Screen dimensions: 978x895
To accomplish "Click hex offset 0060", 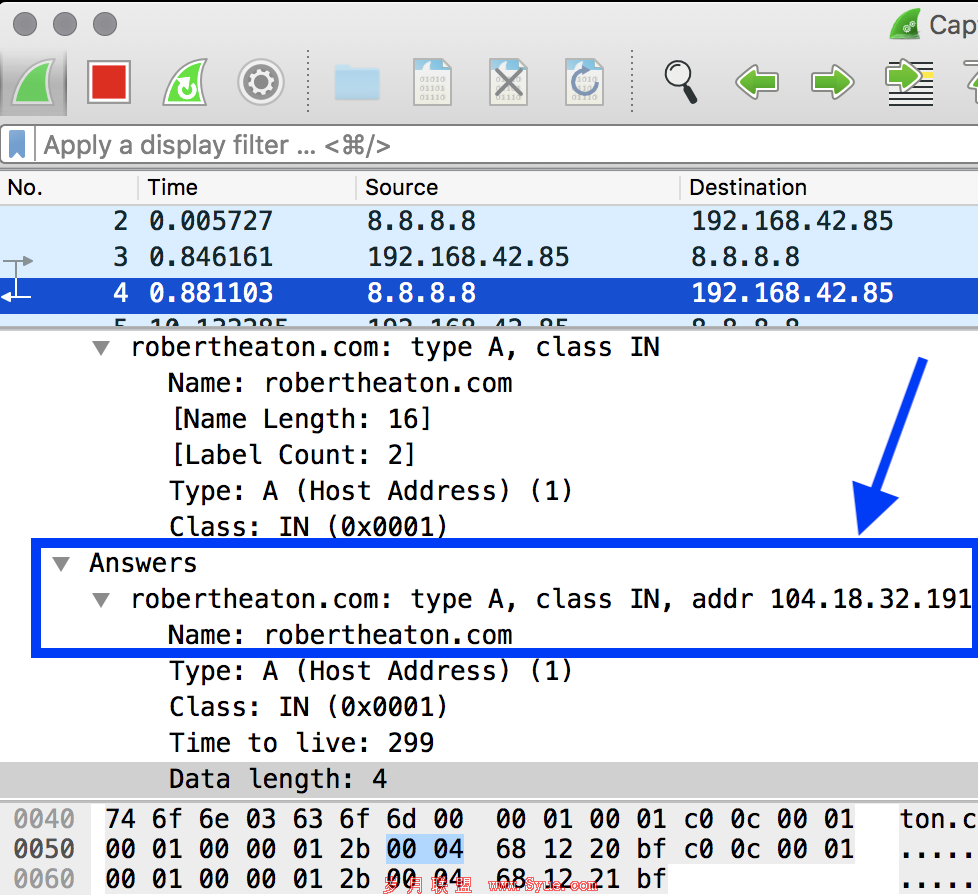I will point(44,879).
